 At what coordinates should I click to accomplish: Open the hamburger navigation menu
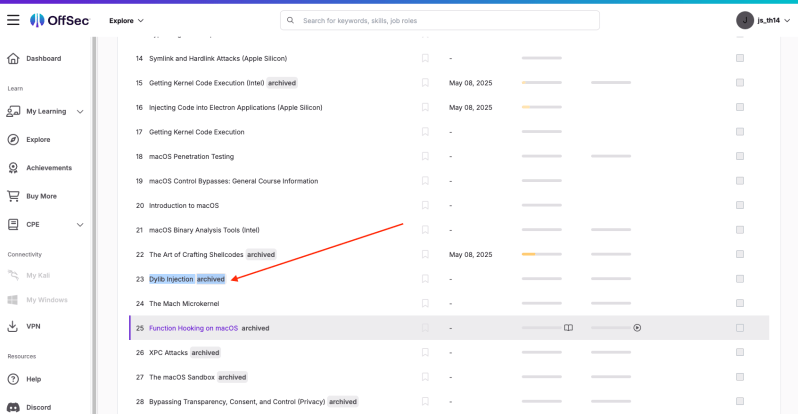[13, 20]
